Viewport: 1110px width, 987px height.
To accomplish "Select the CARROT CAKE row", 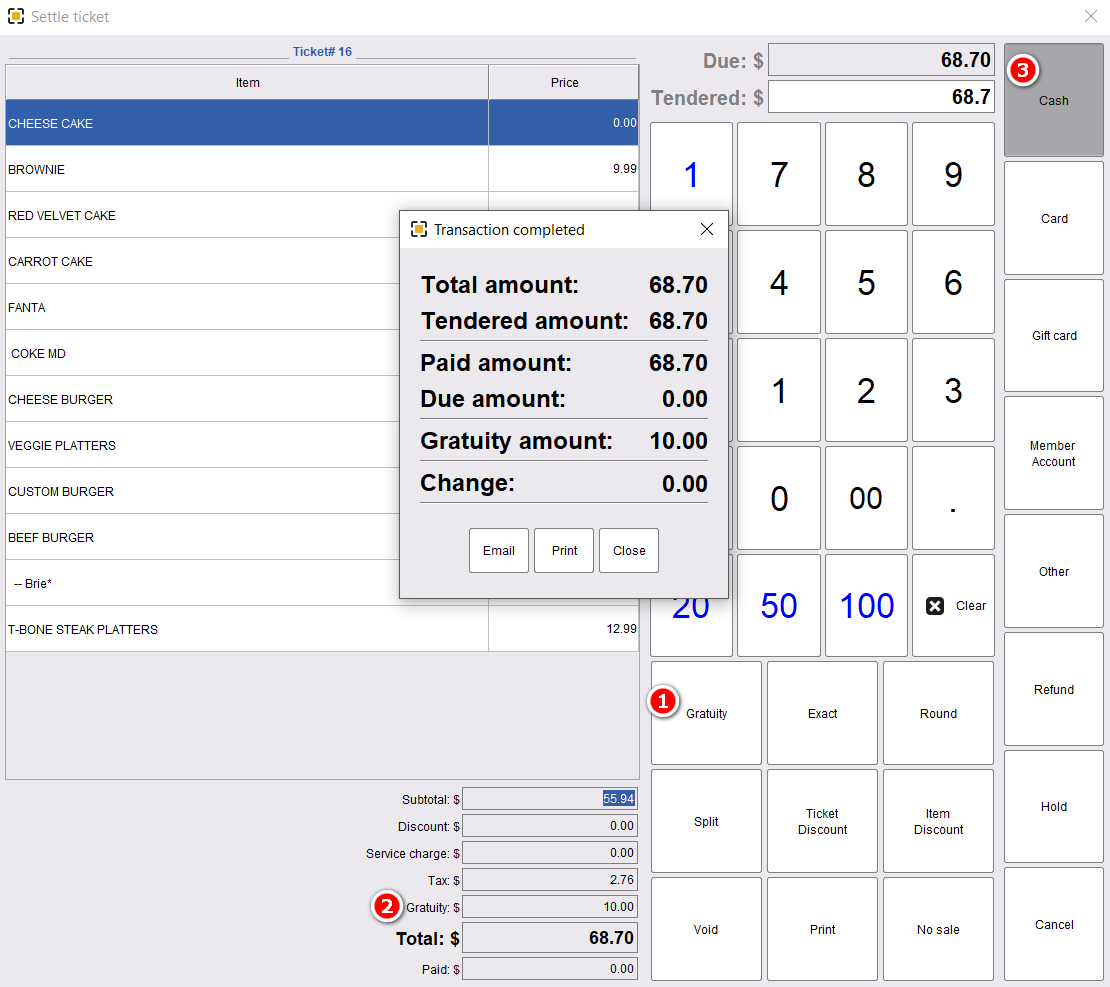I will (x=202, y=261).
